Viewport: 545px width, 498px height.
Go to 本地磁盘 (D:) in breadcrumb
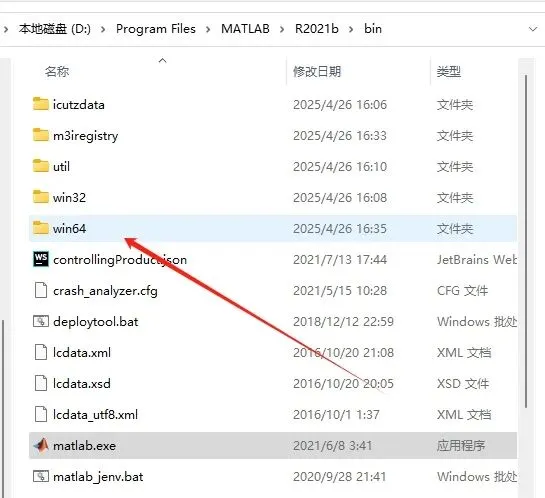click(x=55, y=29)
